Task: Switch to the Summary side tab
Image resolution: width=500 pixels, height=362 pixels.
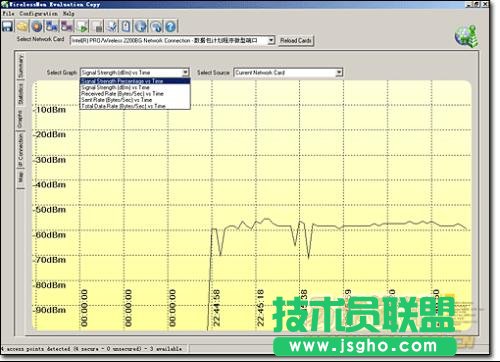Action: pyautogui.click(x=21, y=66)
